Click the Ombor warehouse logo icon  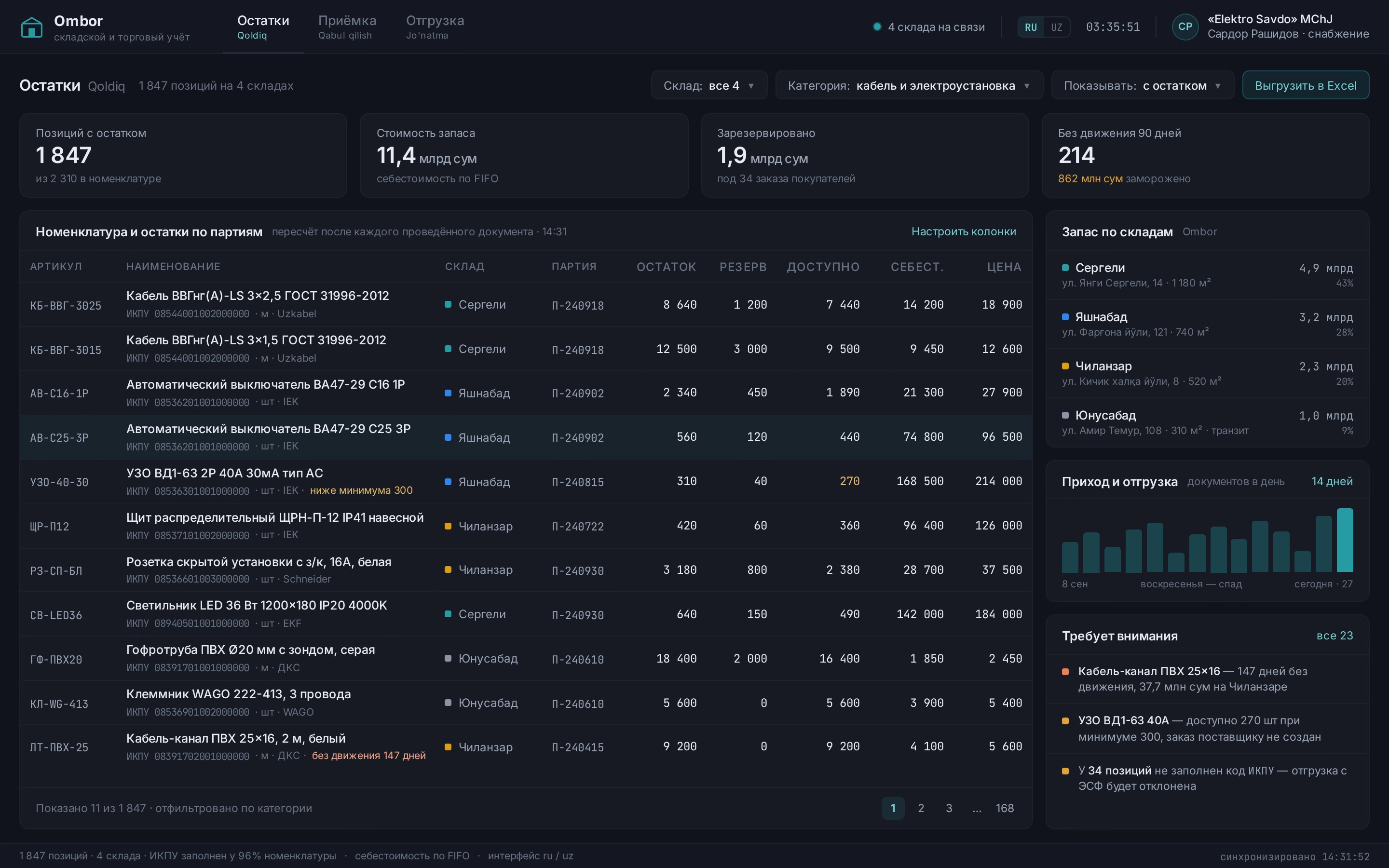(31, 27)
